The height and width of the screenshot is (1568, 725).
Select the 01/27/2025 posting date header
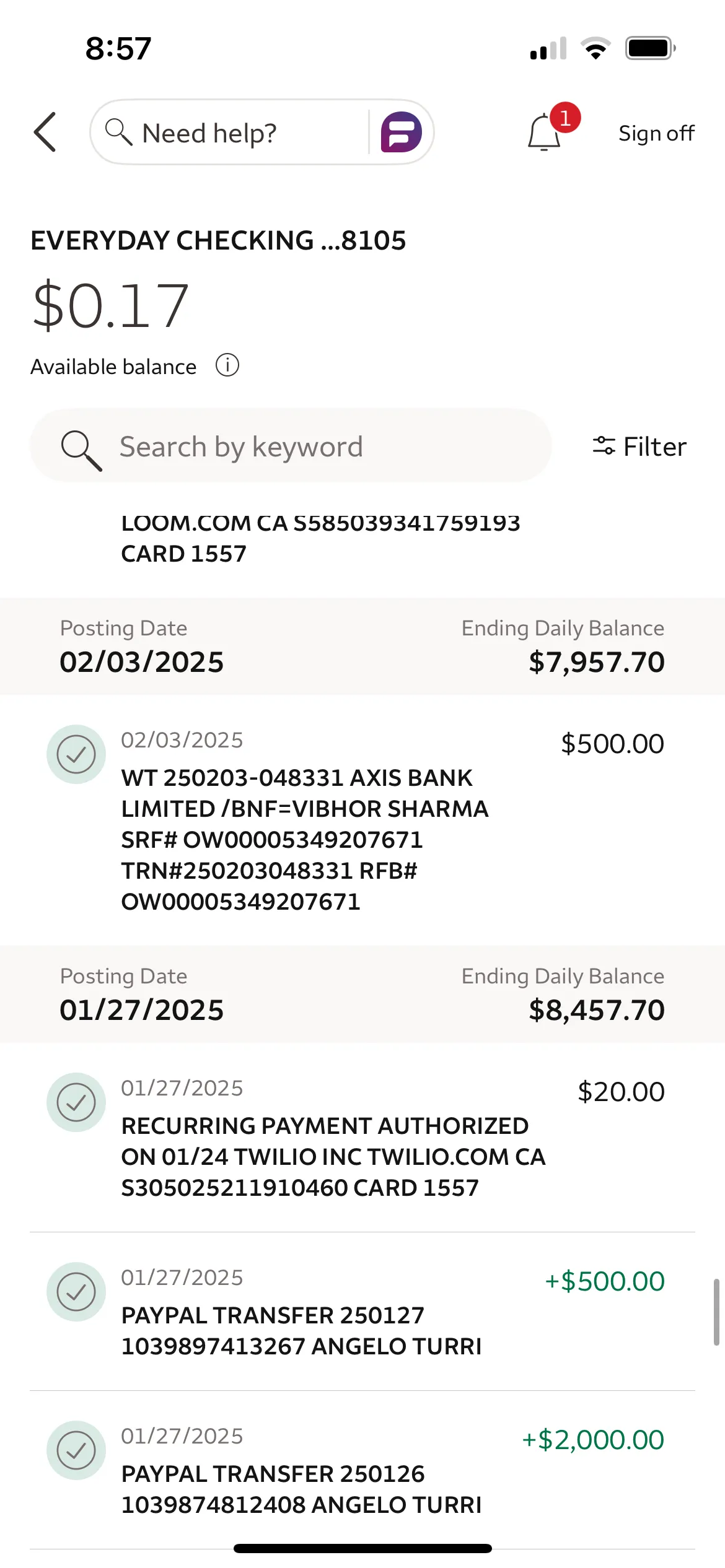(362, 994)
